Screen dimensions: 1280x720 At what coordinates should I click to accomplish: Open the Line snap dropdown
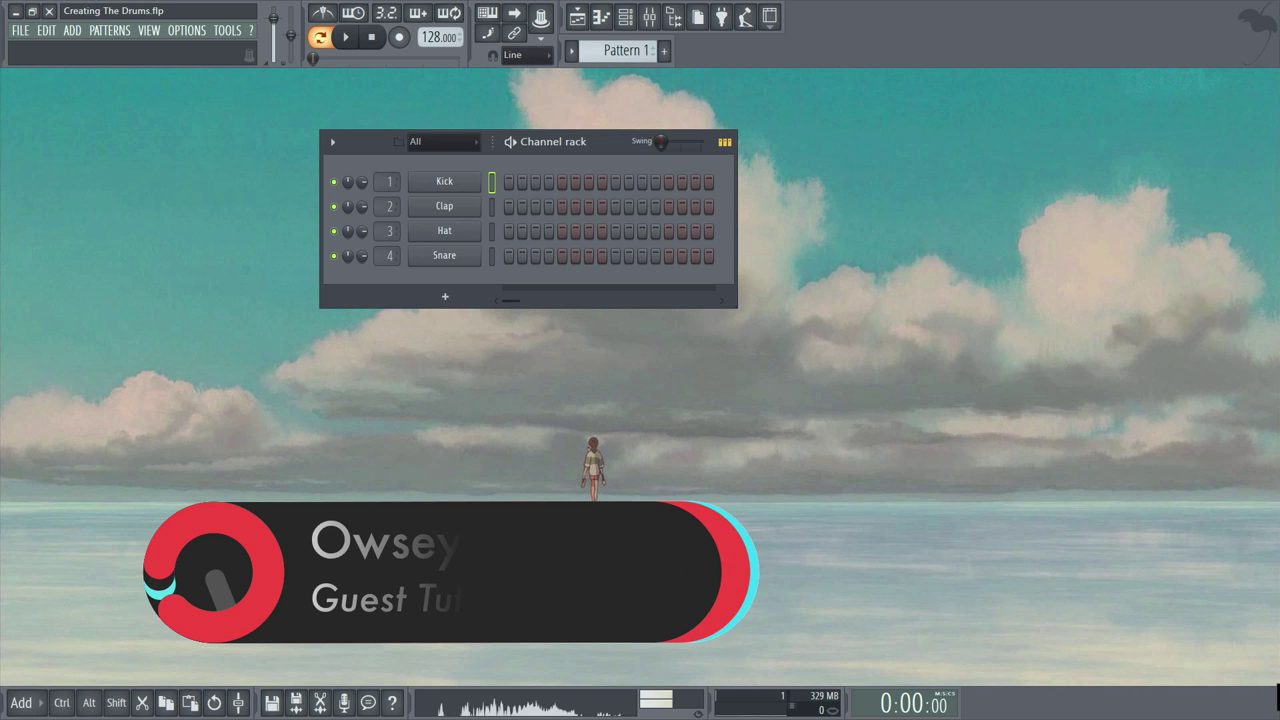[526, 56]
